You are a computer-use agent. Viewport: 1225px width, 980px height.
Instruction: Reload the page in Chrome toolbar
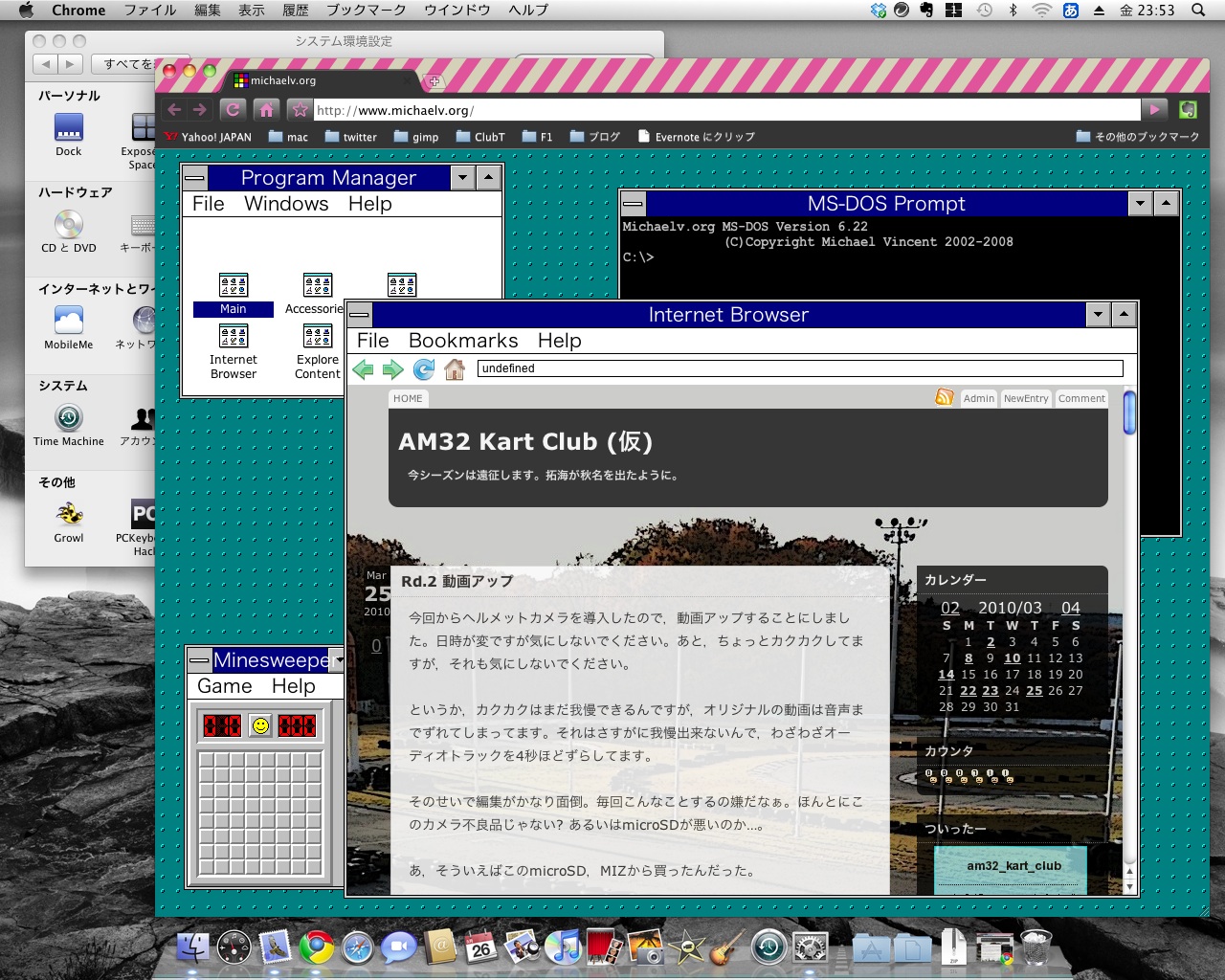tap(233, 109)
